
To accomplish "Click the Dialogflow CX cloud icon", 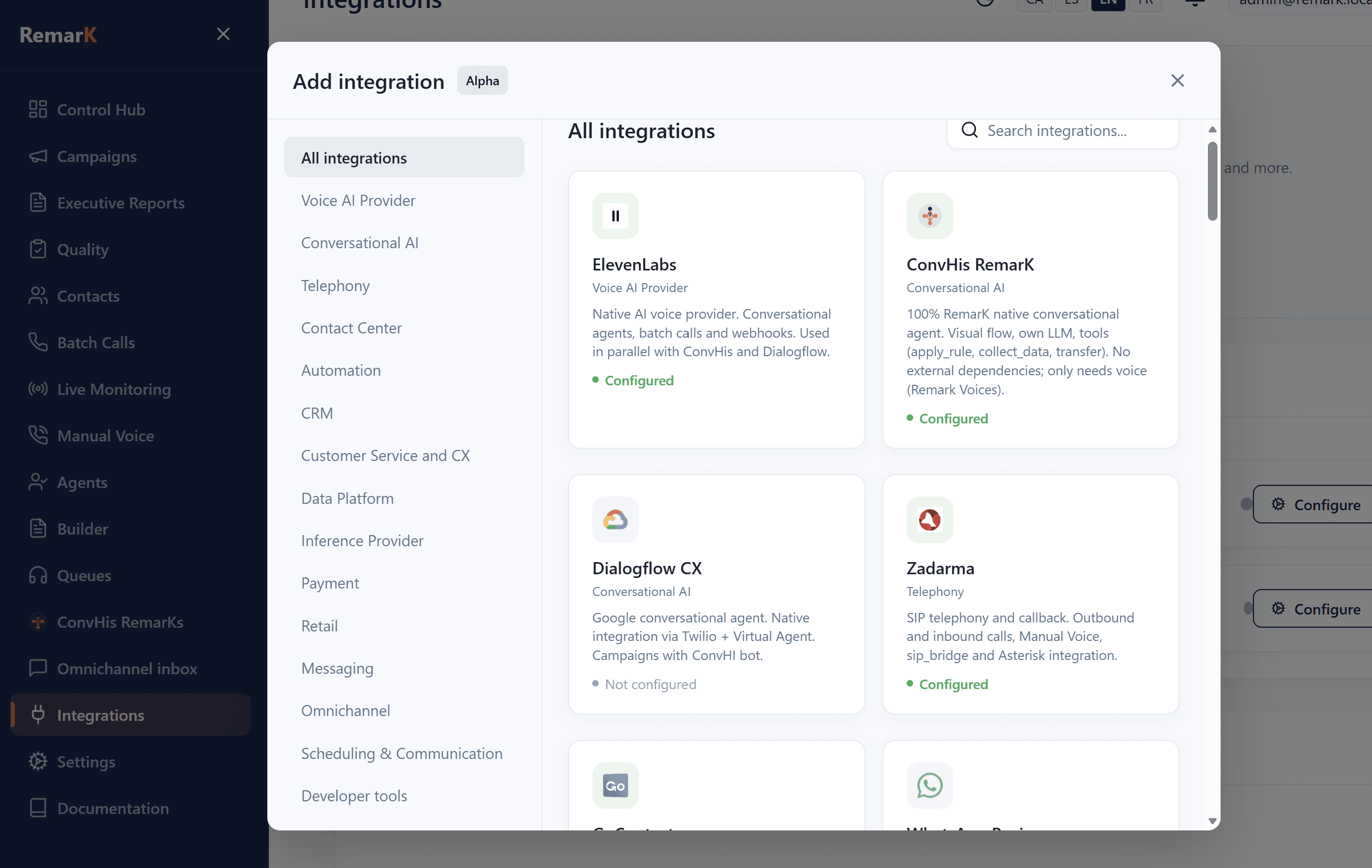I will pyautogui.click(x=615, y=519).
